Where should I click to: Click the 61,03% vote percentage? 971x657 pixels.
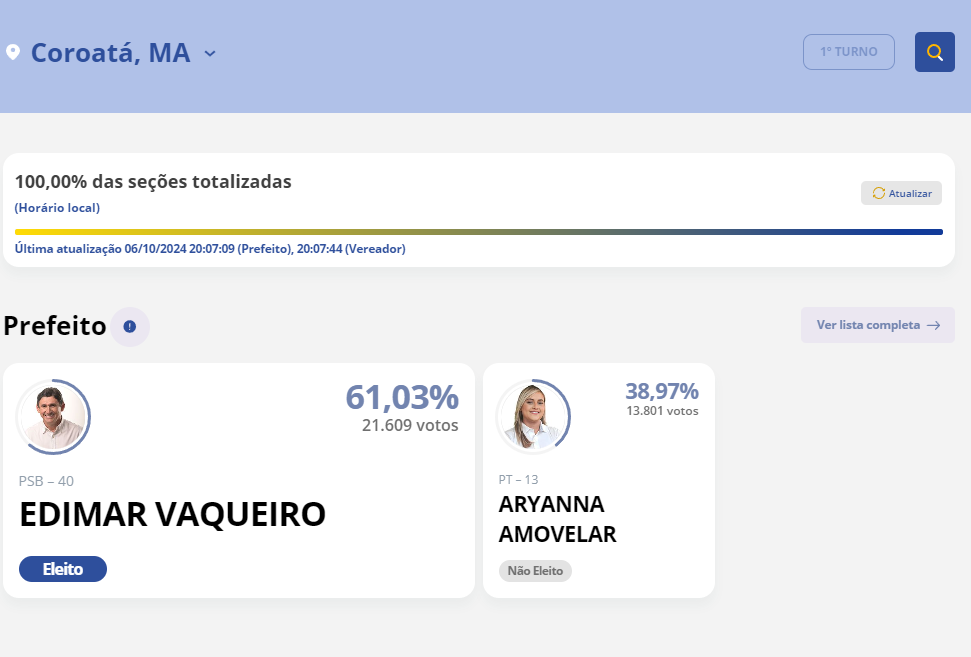point(402,397)
